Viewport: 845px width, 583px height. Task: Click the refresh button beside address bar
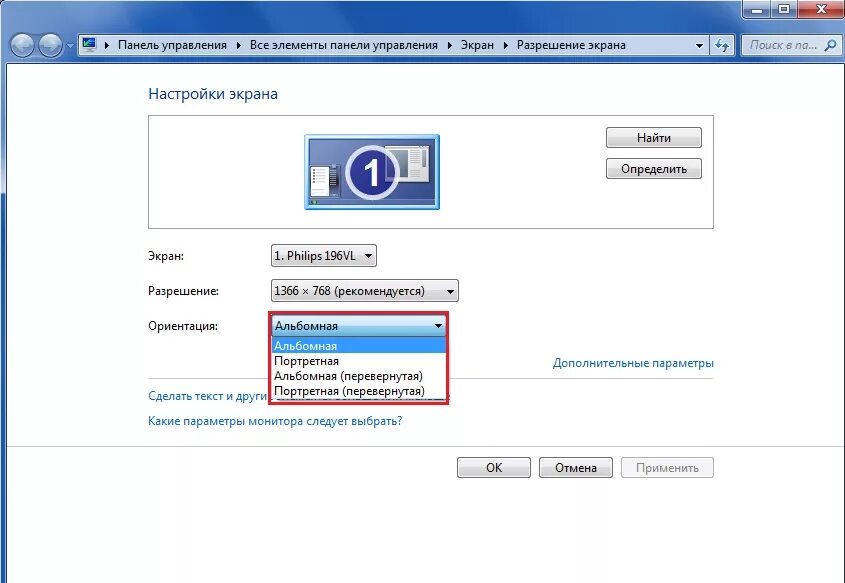click(722, 45)
